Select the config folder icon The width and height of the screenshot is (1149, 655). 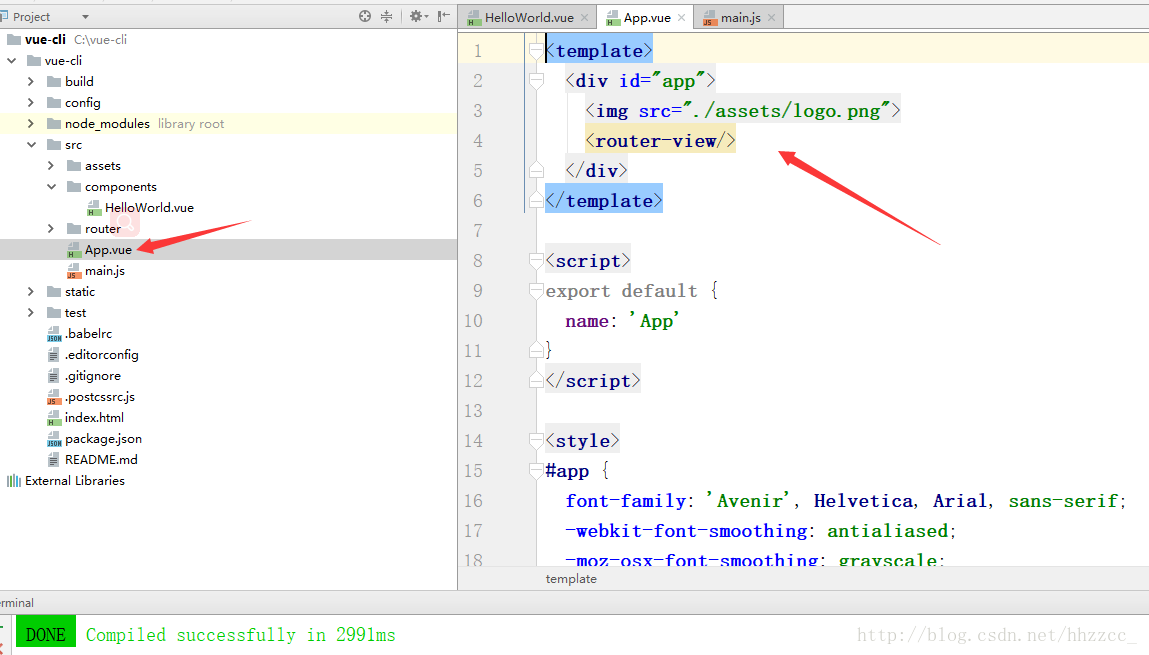click(53, 103)
